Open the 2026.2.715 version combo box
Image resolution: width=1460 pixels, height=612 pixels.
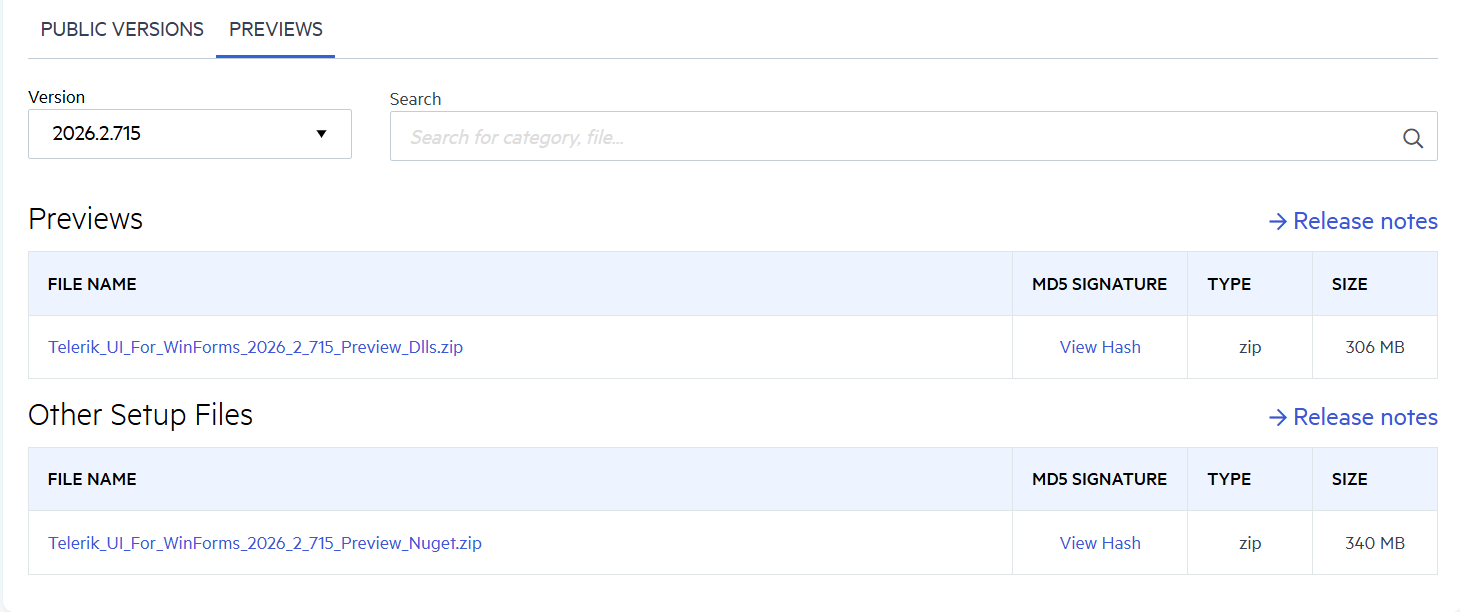[x=190, y=134]
